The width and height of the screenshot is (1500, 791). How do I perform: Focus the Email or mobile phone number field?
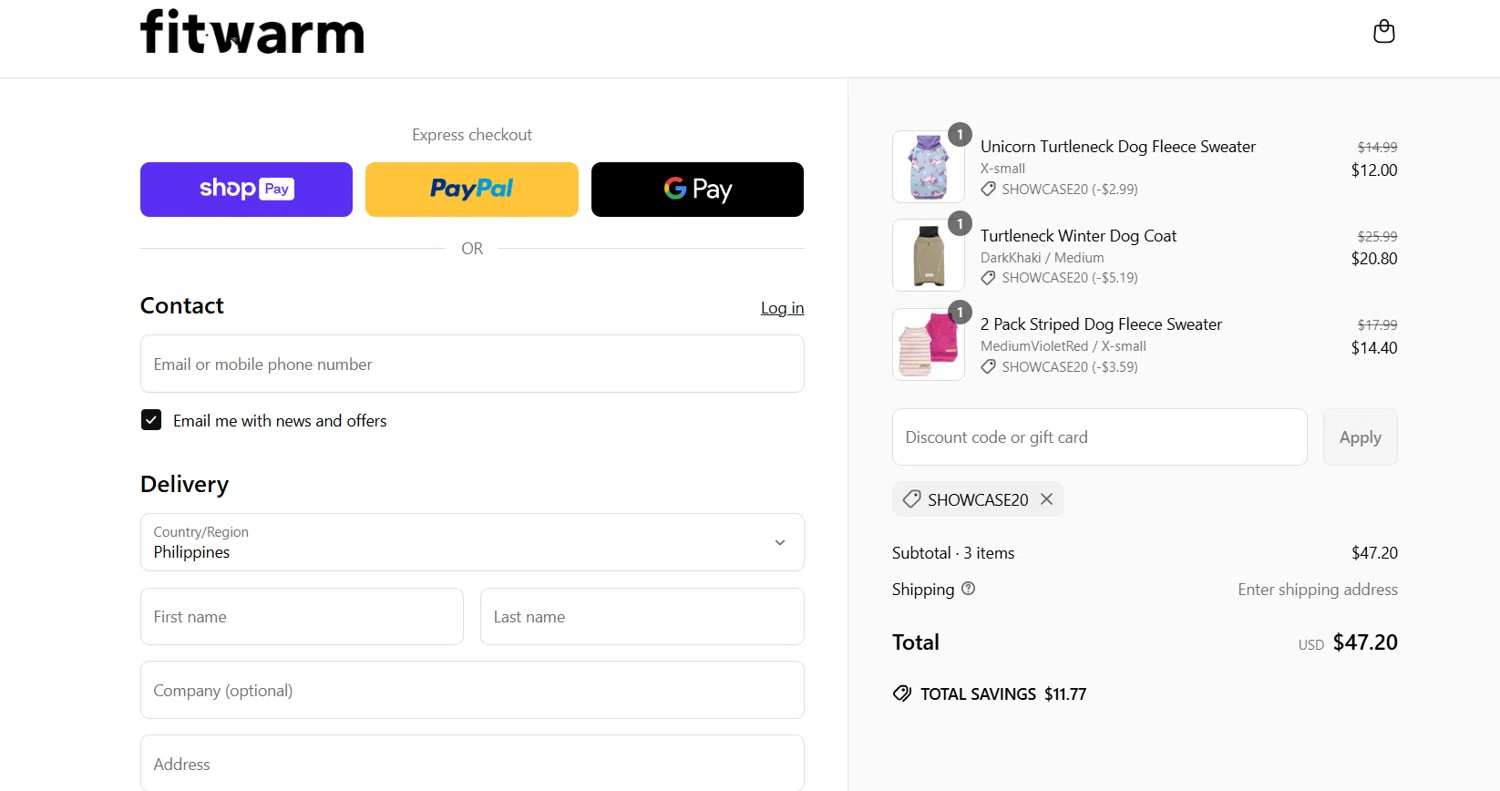tap(472, 364)
